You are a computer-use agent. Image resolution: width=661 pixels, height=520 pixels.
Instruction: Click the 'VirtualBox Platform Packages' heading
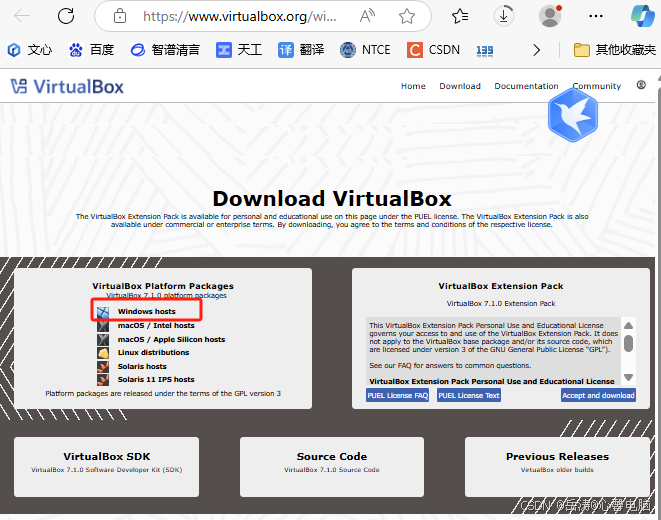click(x=163, y=286)
